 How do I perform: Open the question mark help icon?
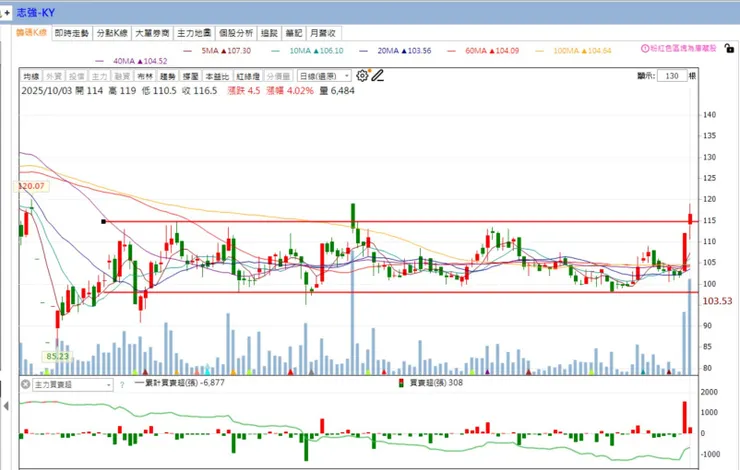122,385
